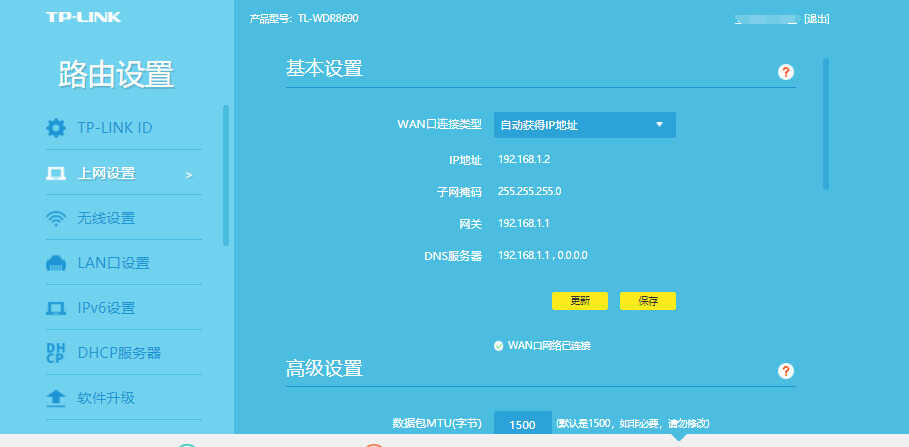Open the WAN口连接类型 dropdown

pyautogui.click(x=585, y=125)
